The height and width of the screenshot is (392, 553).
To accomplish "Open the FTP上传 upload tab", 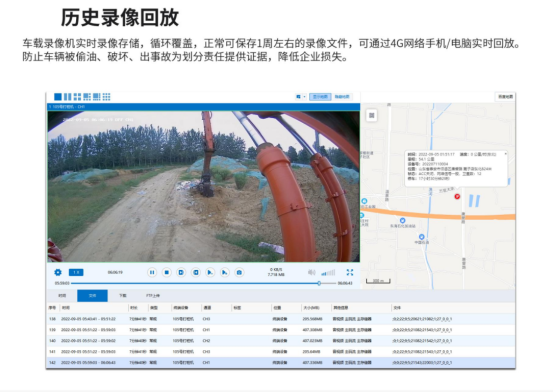I will (153, 296).
